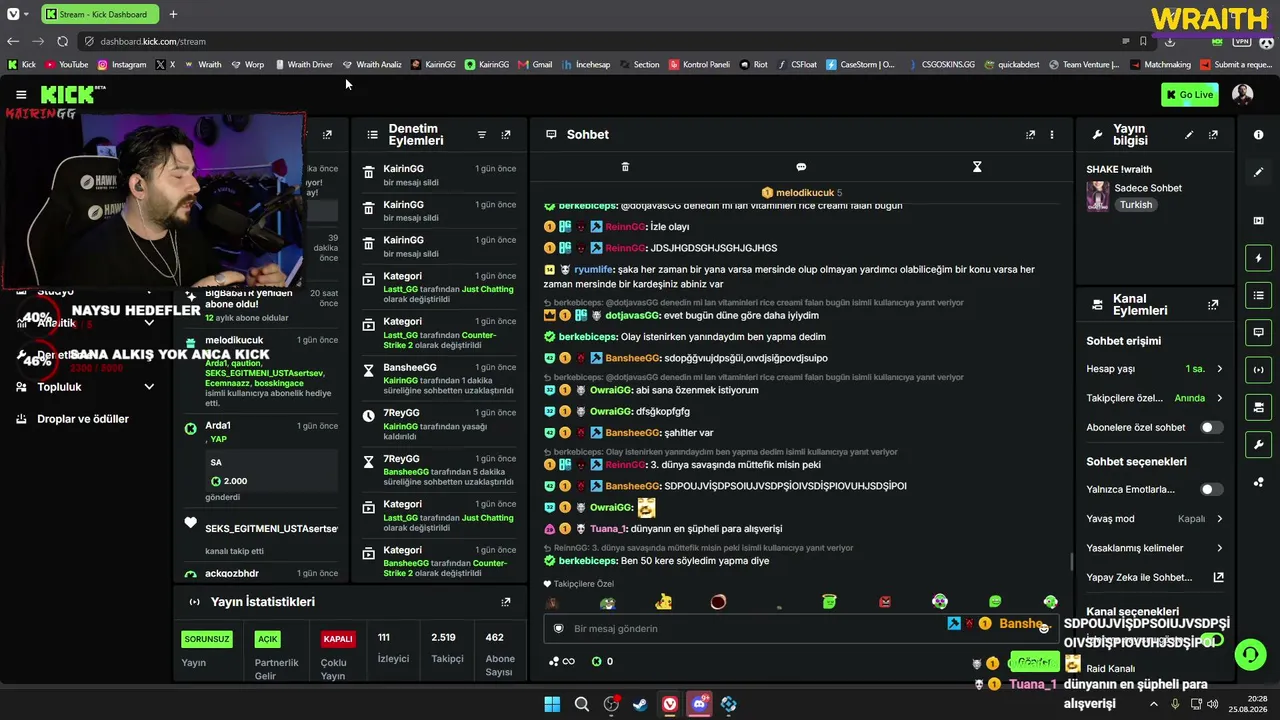Open Sohbet panel three-dot options

click(1051, 135)
